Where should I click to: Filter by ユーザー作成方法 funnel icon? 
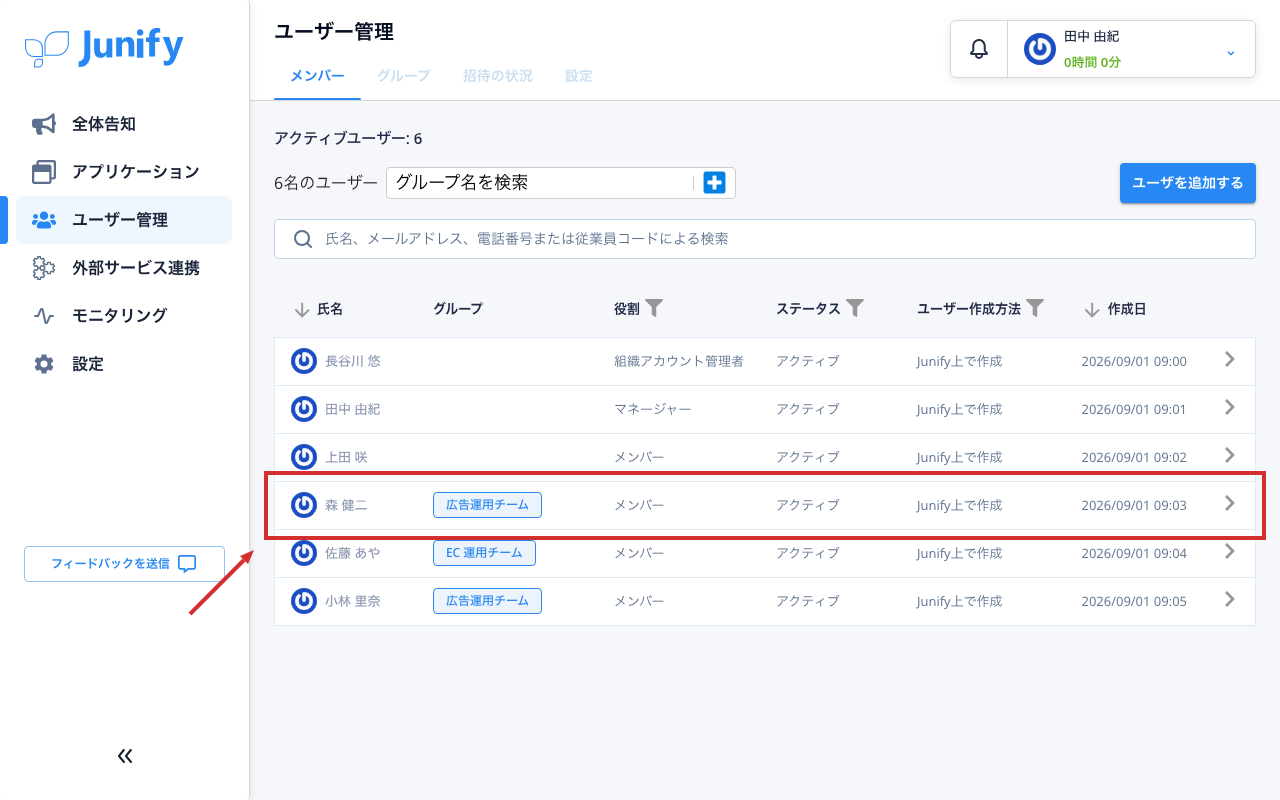[1036, 308]
